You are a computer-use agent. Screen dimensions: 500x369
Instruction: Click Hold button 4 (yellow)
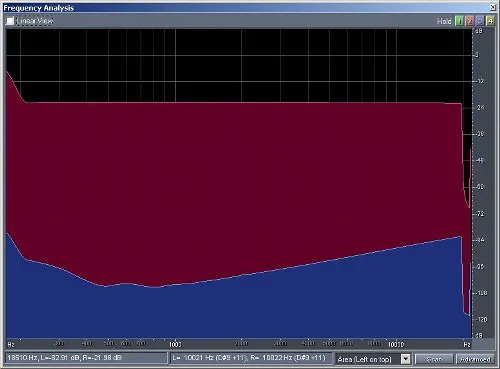click(490, 21)
